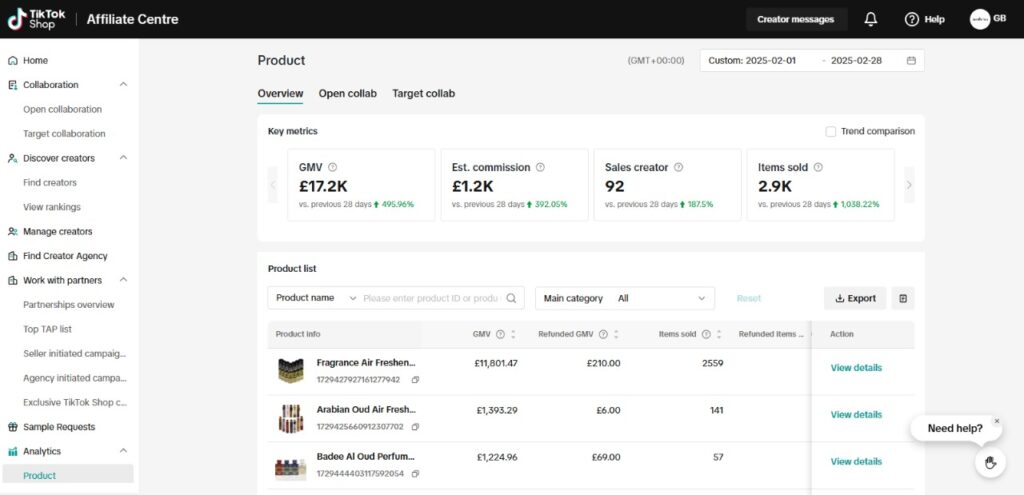Open the date range calendar icon
This screenshot has width=1024, height=495.
[x=911, y=61]
